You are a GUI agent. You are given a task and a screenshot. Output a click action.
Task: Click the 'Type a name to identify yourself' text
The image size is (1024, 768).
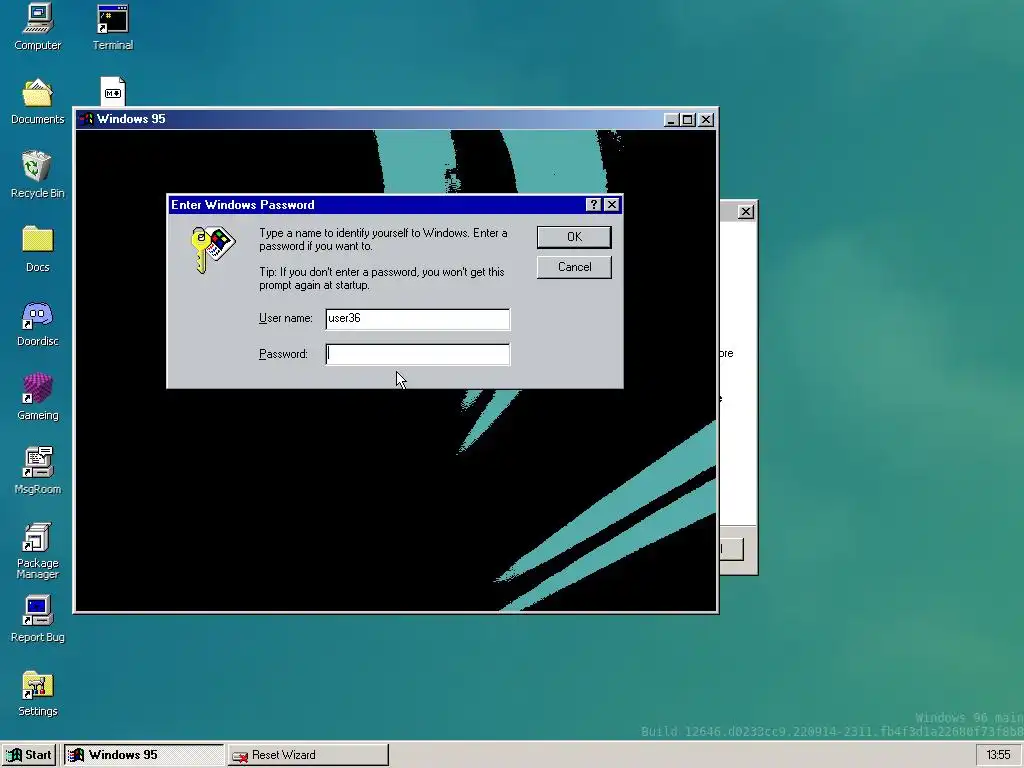[x=383, y=240]
